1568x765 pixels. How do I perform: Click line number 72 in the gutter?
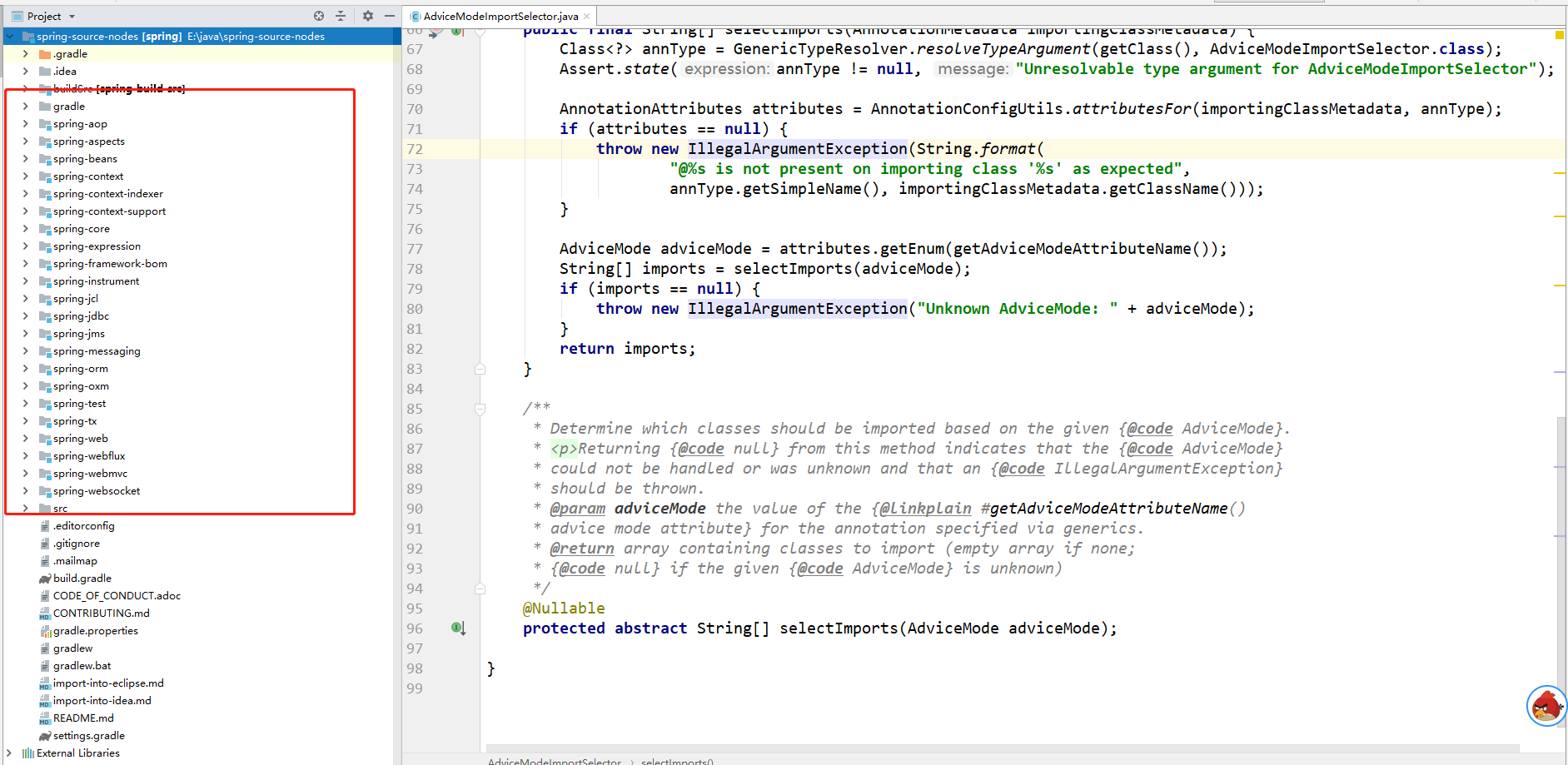415,149
